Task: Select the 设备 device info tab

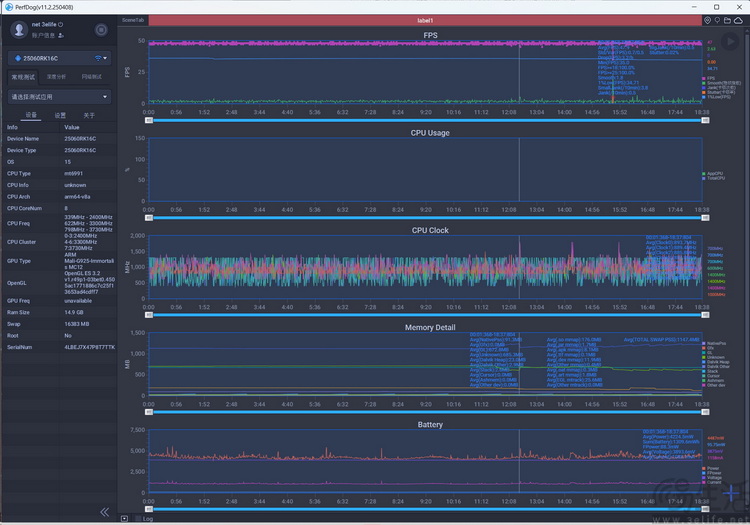Action: 31,115
